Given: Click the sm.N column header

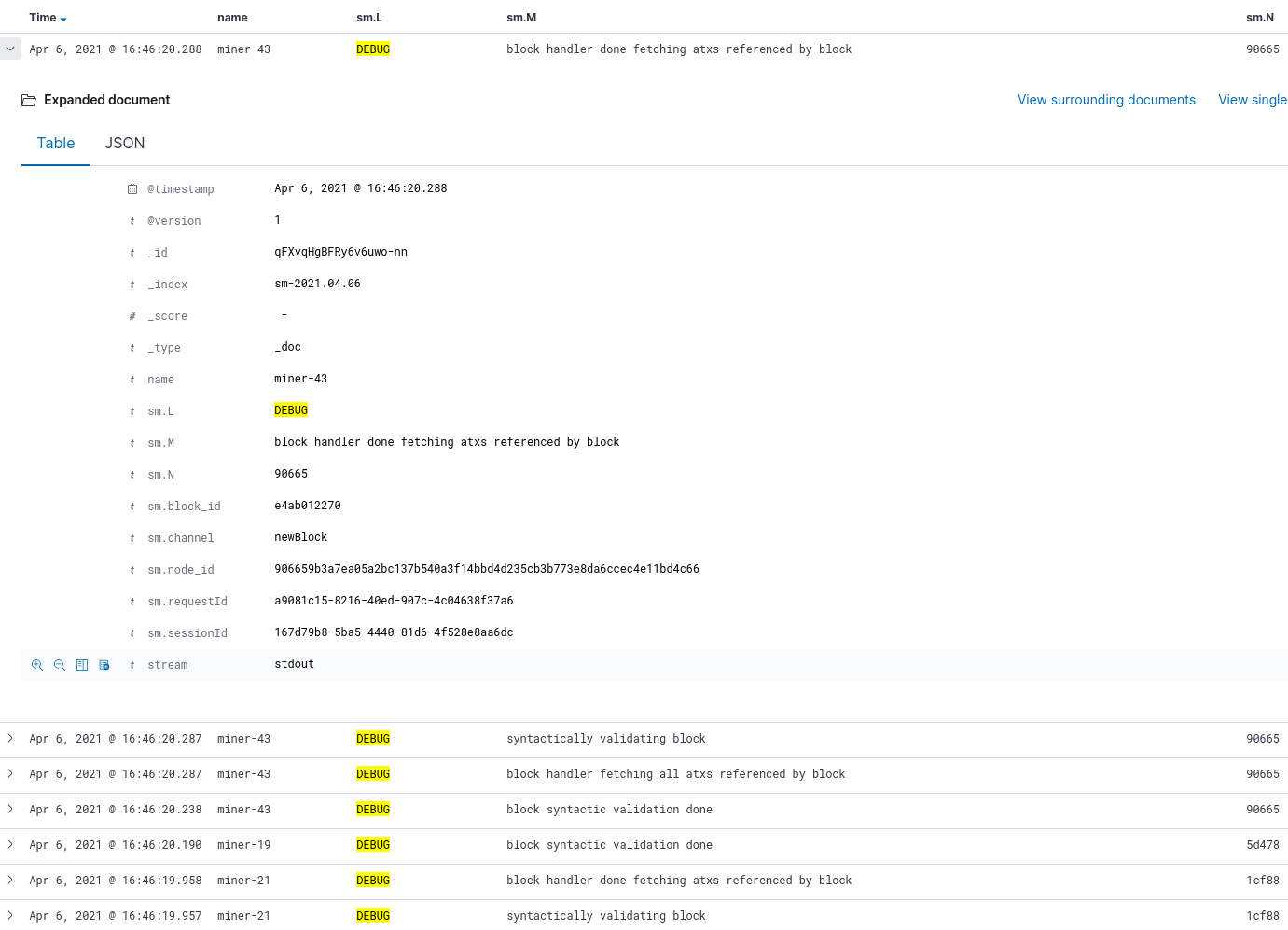Looking at the screenshot, I should tap(1260, 18).
